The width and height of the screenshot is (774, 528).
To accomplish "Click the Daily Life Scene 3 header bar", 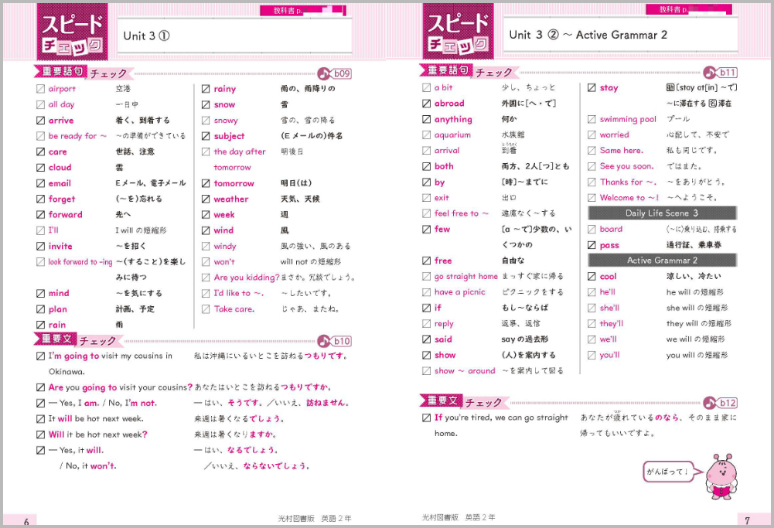I will [x=662, y=213].
